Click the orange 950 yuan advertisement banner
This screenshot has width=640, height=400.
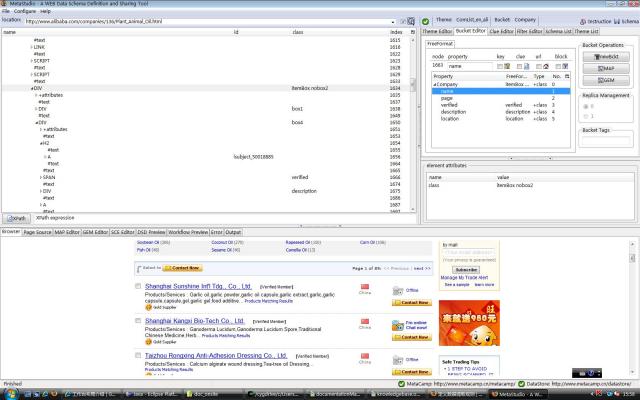(x=469, y=323)
